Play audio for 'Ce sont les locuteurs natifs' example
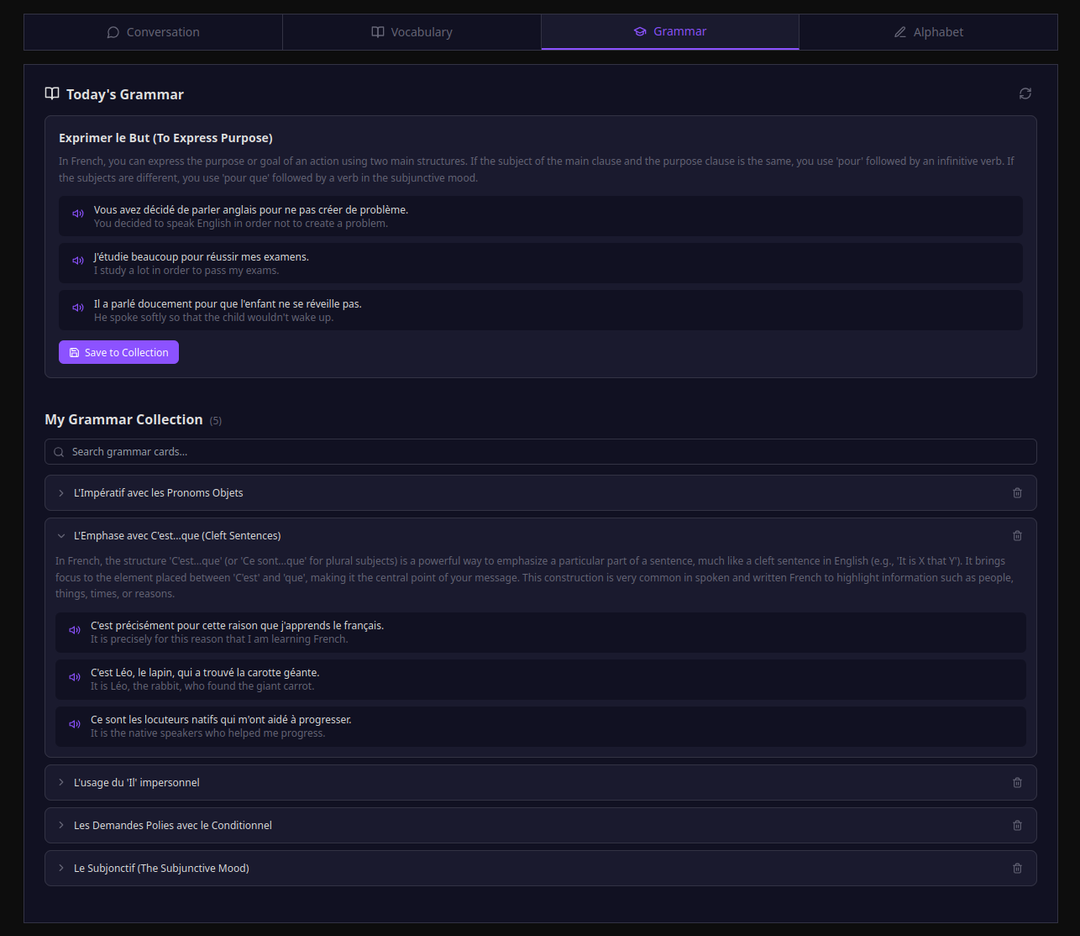 (74, 723)
